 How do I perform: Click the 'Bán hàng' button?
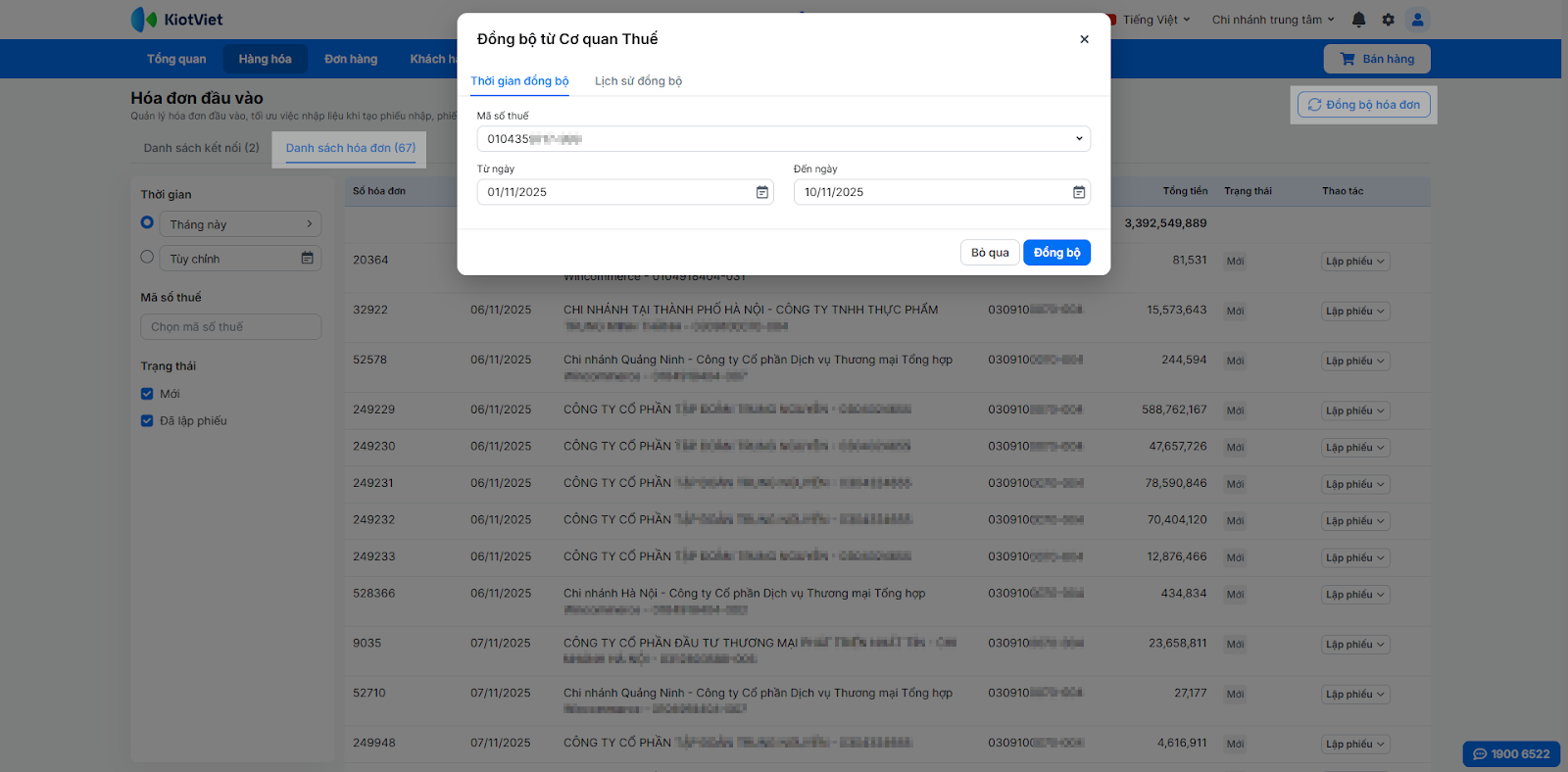[1377, 59]
